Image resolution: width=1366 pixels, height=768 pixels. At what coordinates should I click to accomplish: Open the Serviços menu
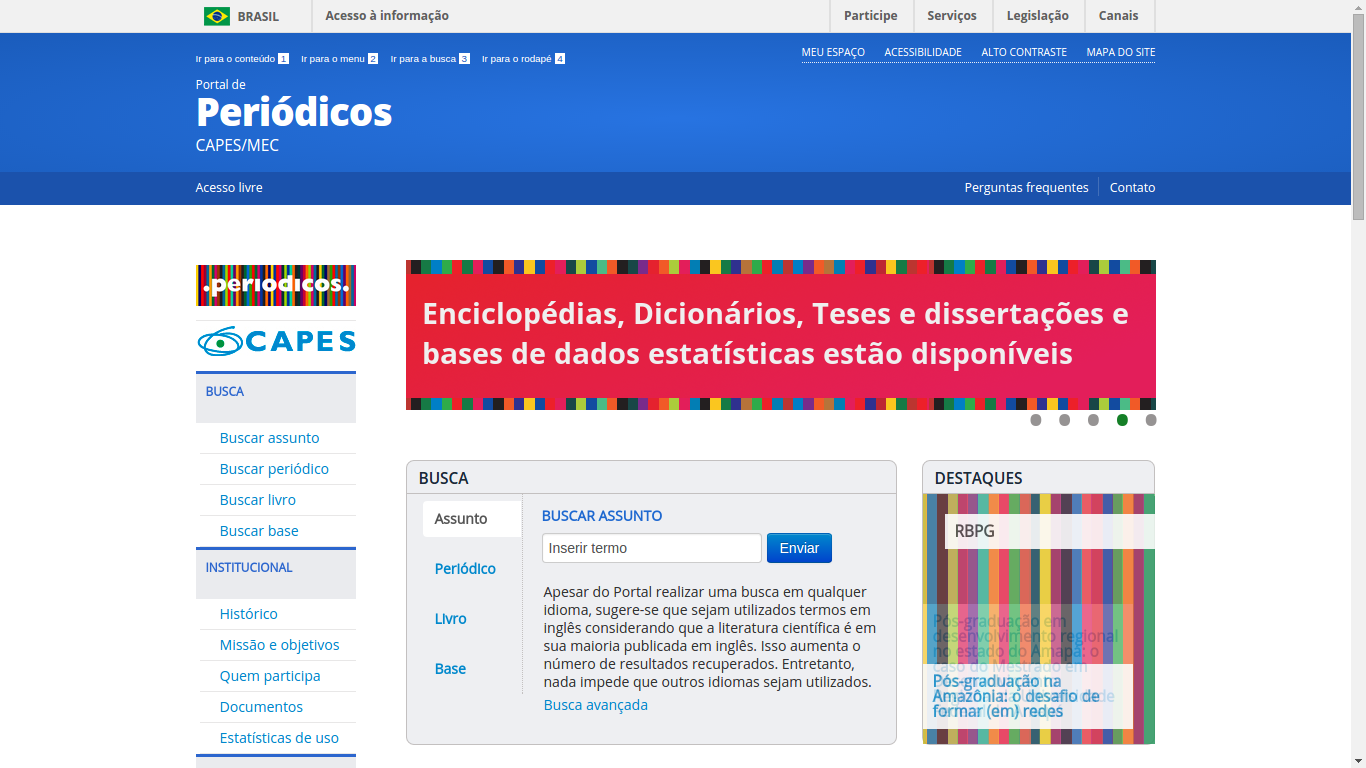pos(952,16)
